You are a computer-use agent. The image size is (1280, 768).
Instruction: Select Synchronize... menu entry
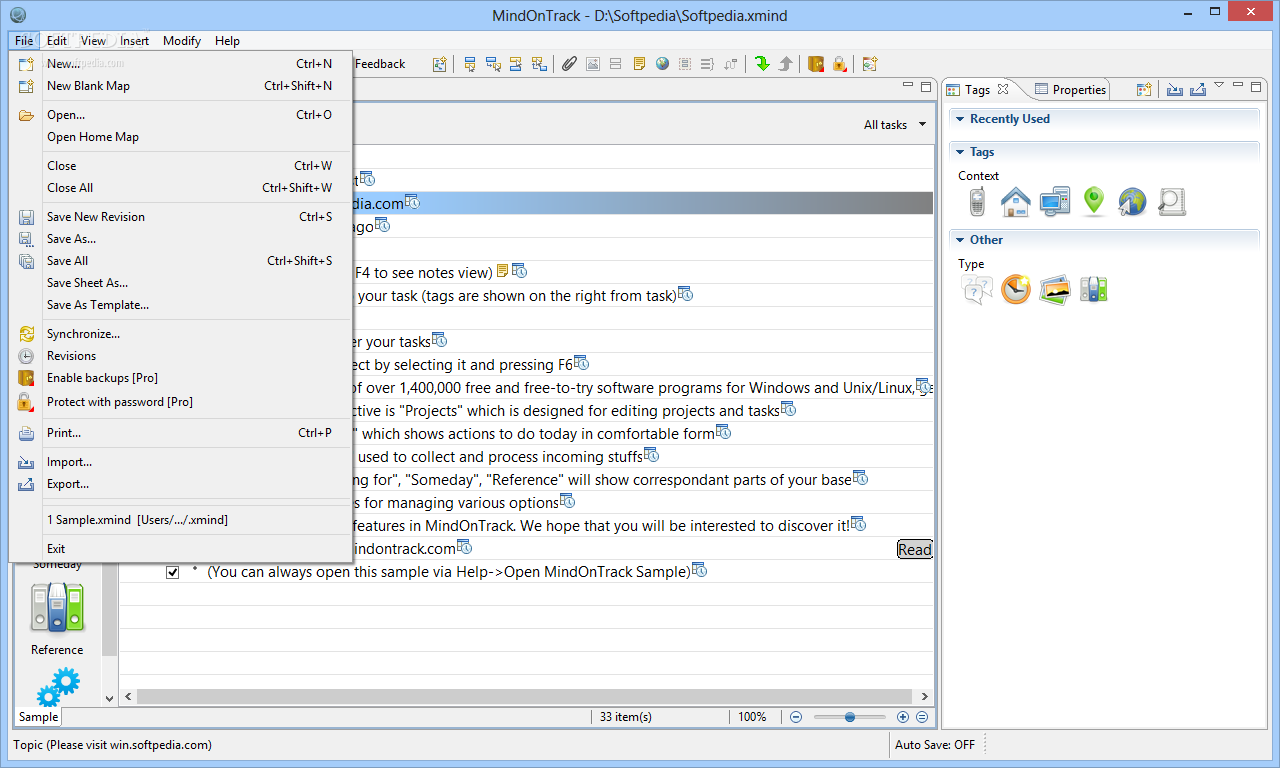pyautogui.click(x=181, y=334)
